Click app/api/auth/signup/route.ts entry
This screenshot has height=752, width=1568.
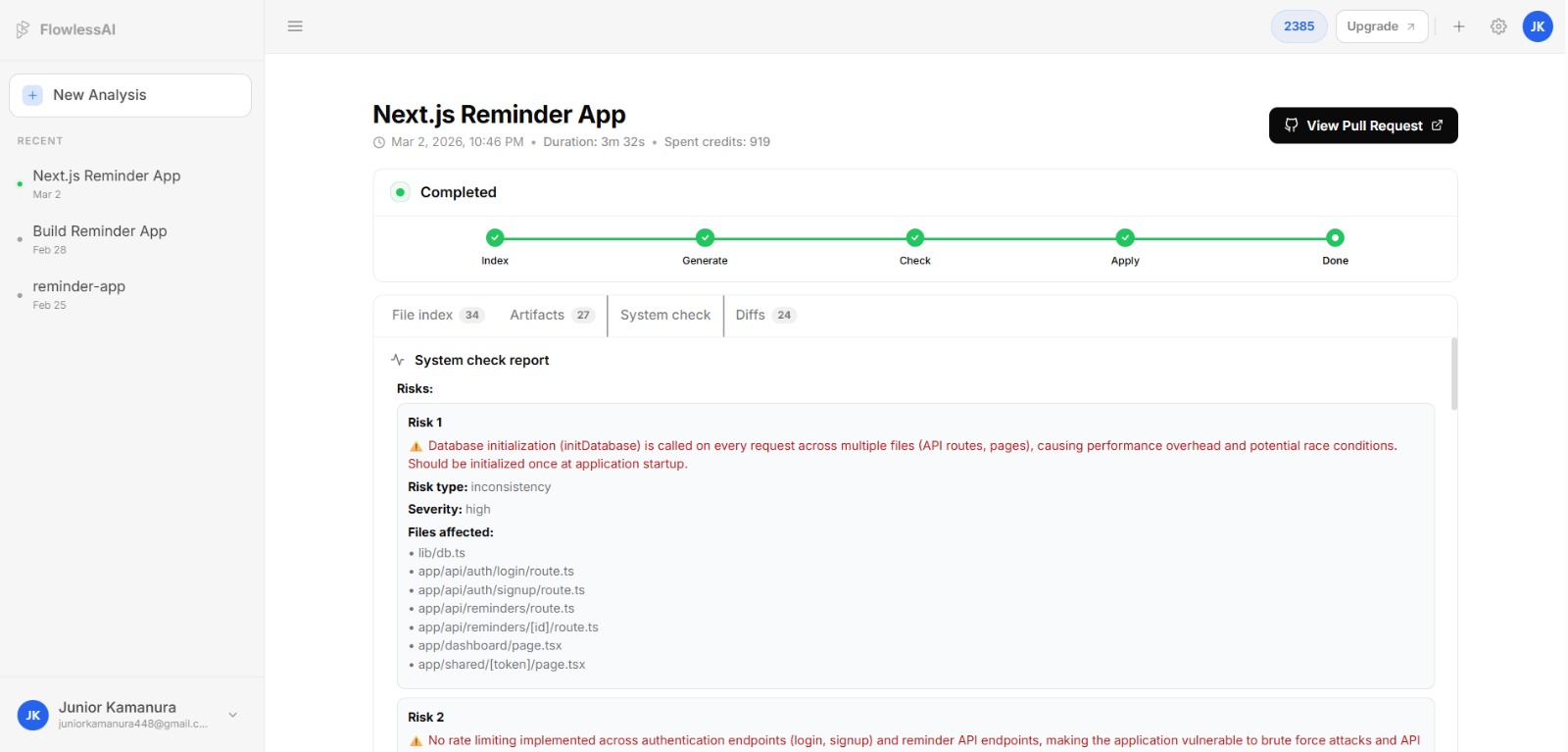tap(502, 590)
